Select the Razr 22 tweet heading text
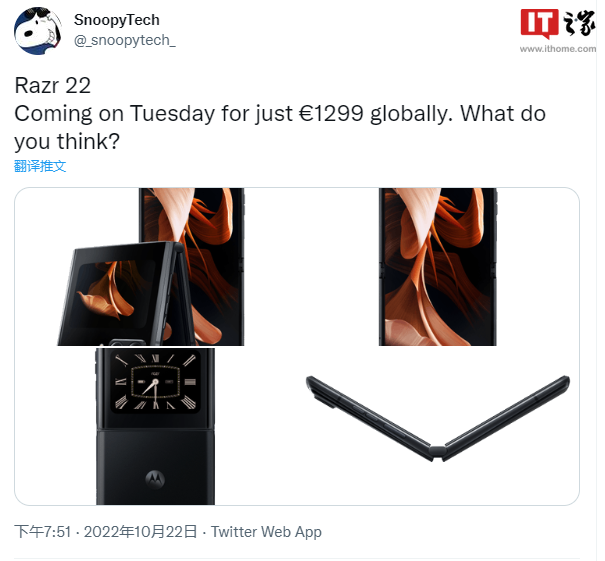 (52, 85)
